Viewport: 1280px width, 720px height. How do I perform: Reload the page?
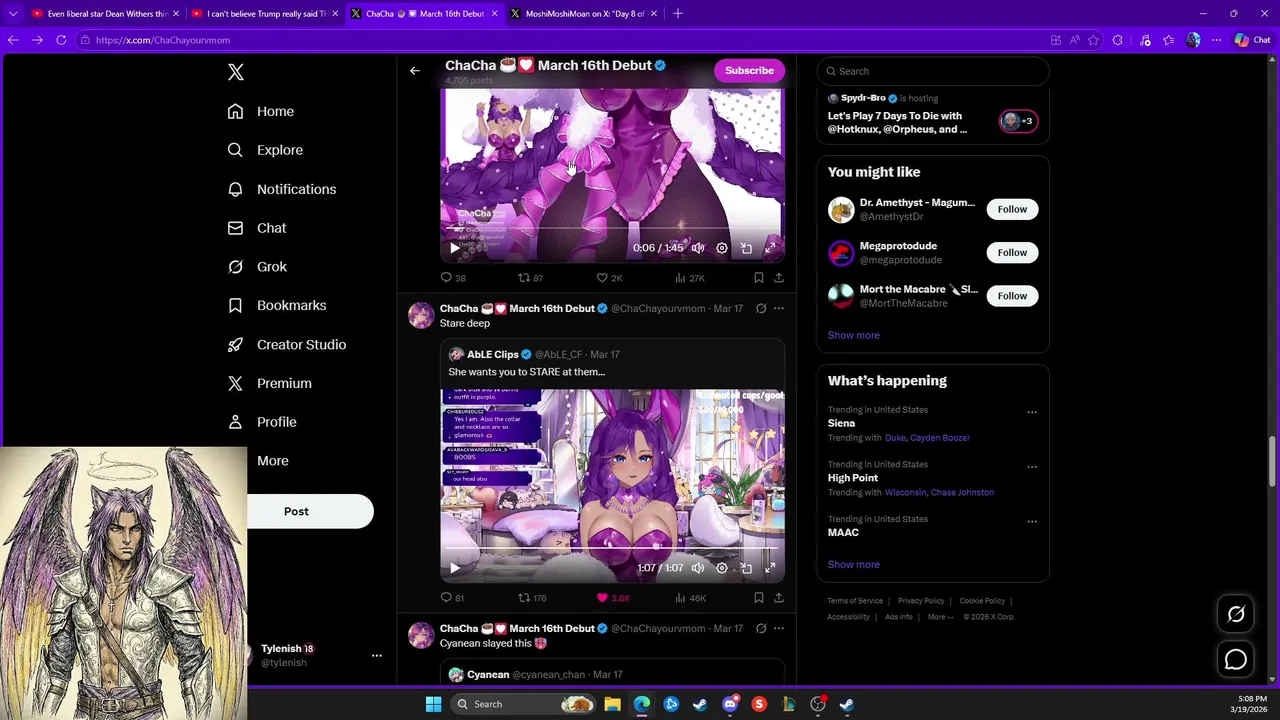coord(61,40)
